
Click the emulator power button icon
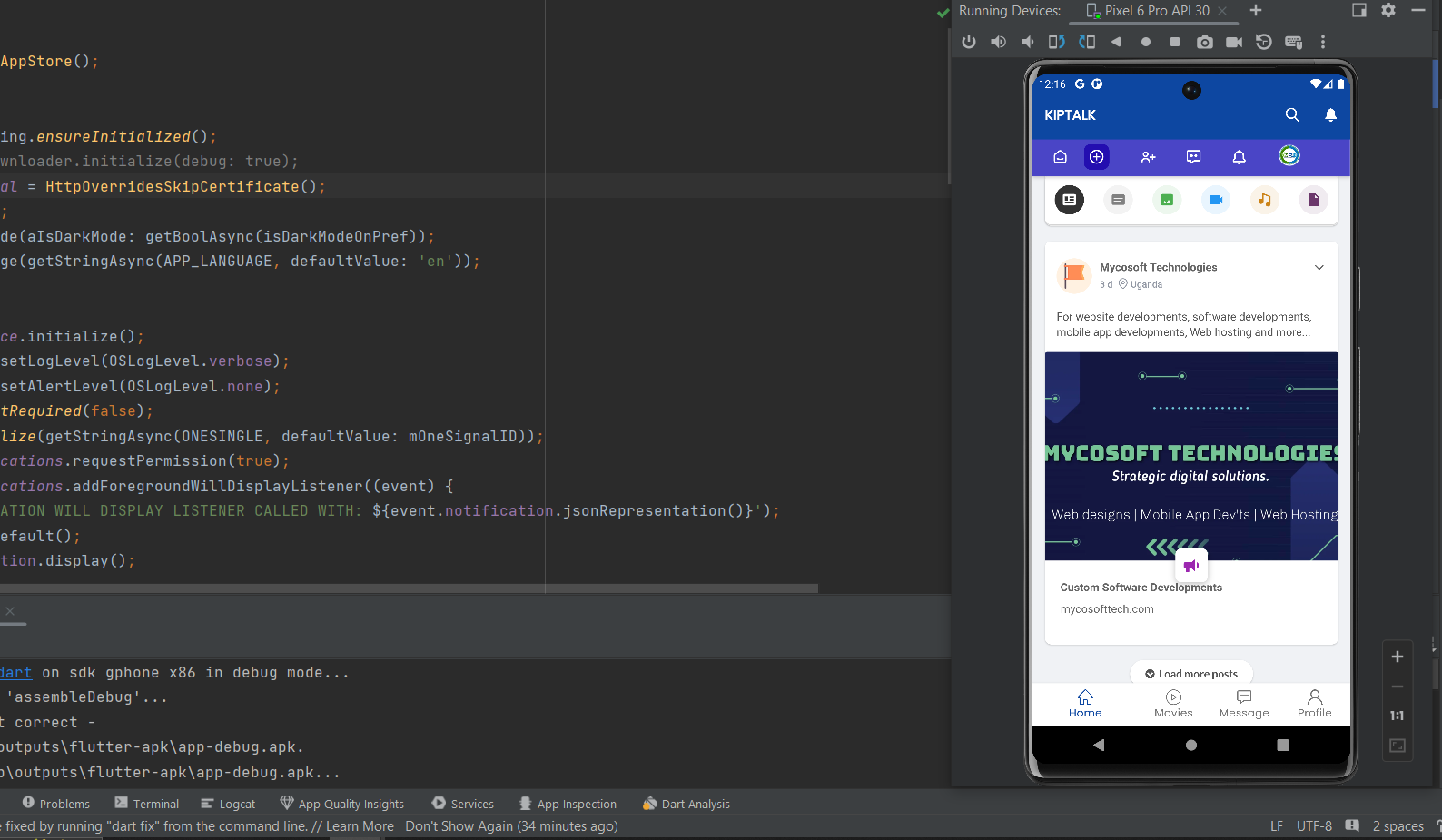(x=969, y=42)
